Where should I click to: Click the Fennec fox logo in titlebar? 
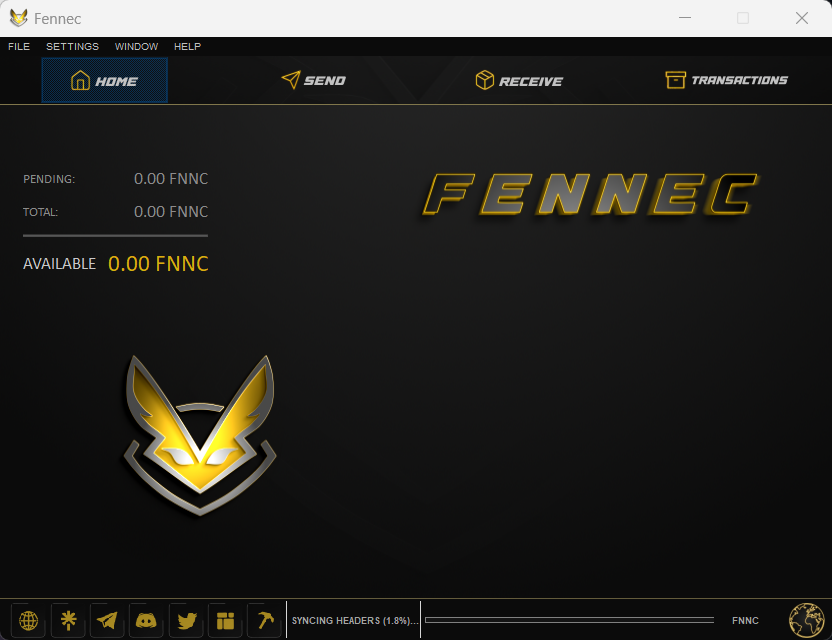click(17, 17)
